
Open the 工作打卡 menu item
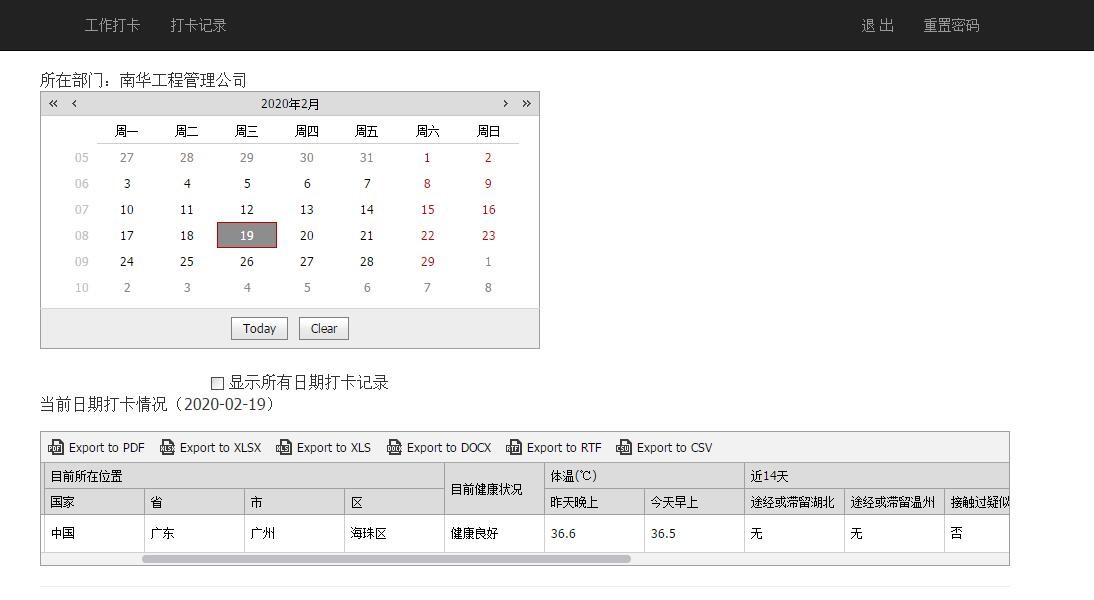click(112, 26)
